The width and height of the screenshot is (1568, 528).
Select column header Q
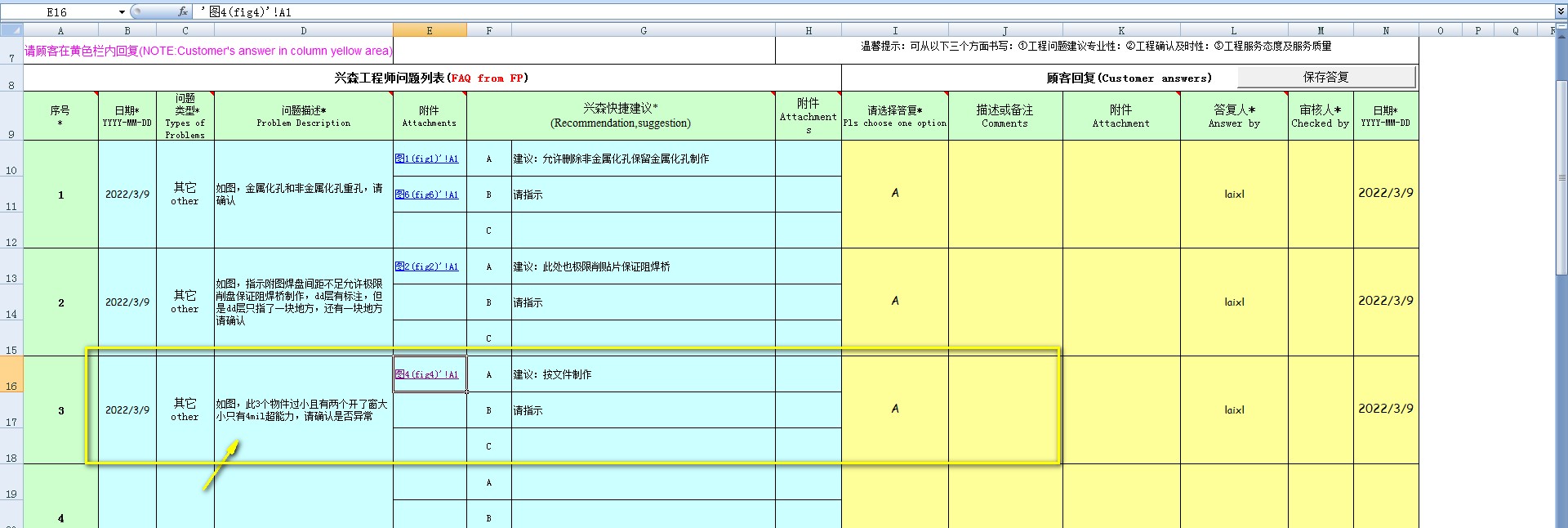pos(1516,30)
